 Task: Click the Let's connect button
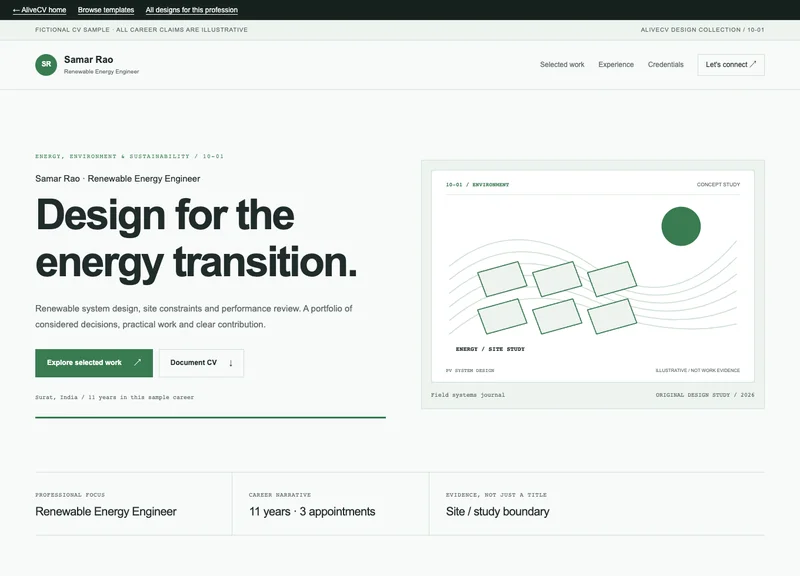coord(731,65)
